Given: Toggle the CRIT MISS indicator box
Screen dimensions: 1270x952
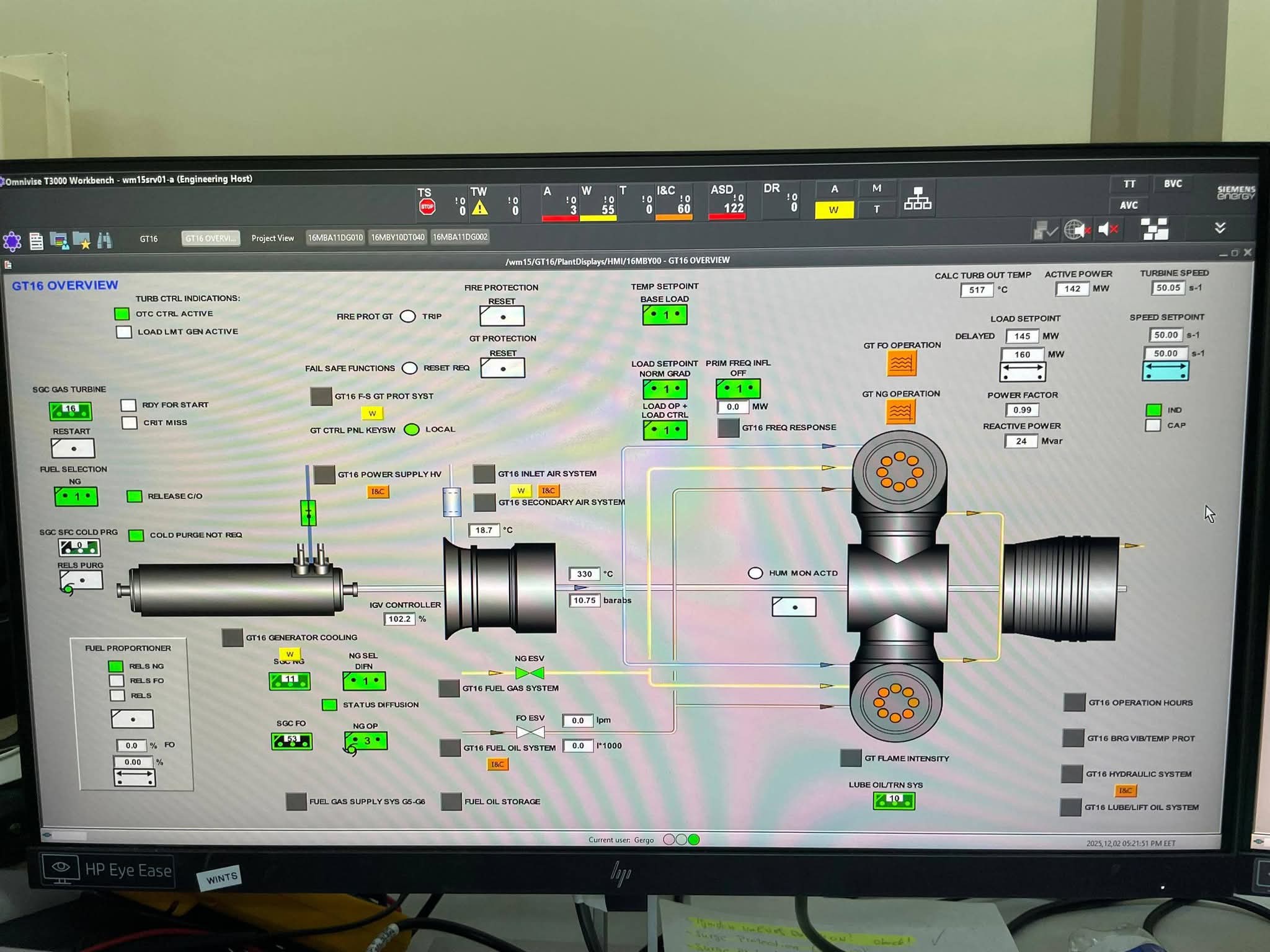Looking at the screenshot, I should point(130,423).
